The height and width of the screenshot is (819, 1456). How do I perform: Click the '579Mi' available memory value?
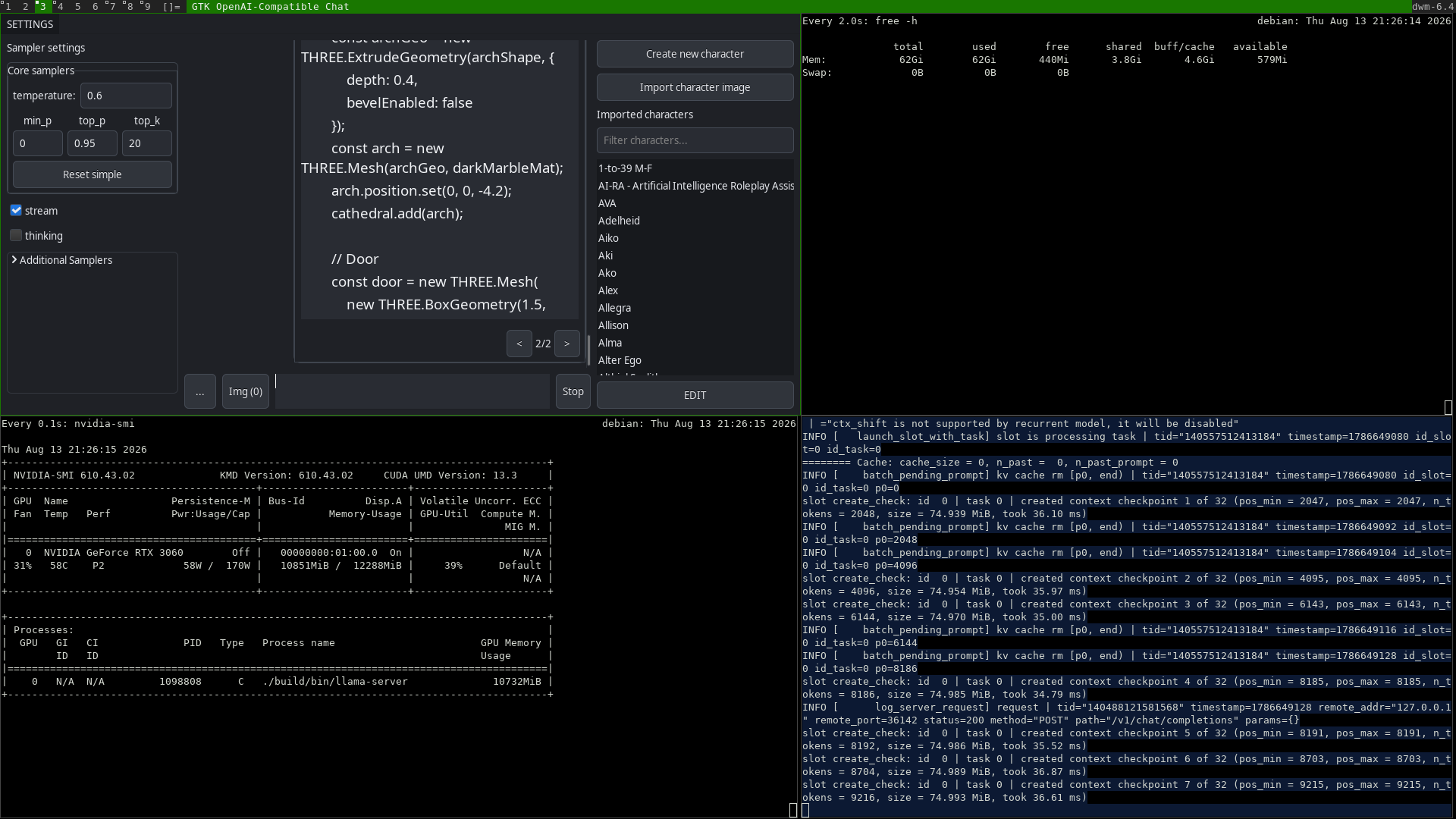pos(1272,60)
